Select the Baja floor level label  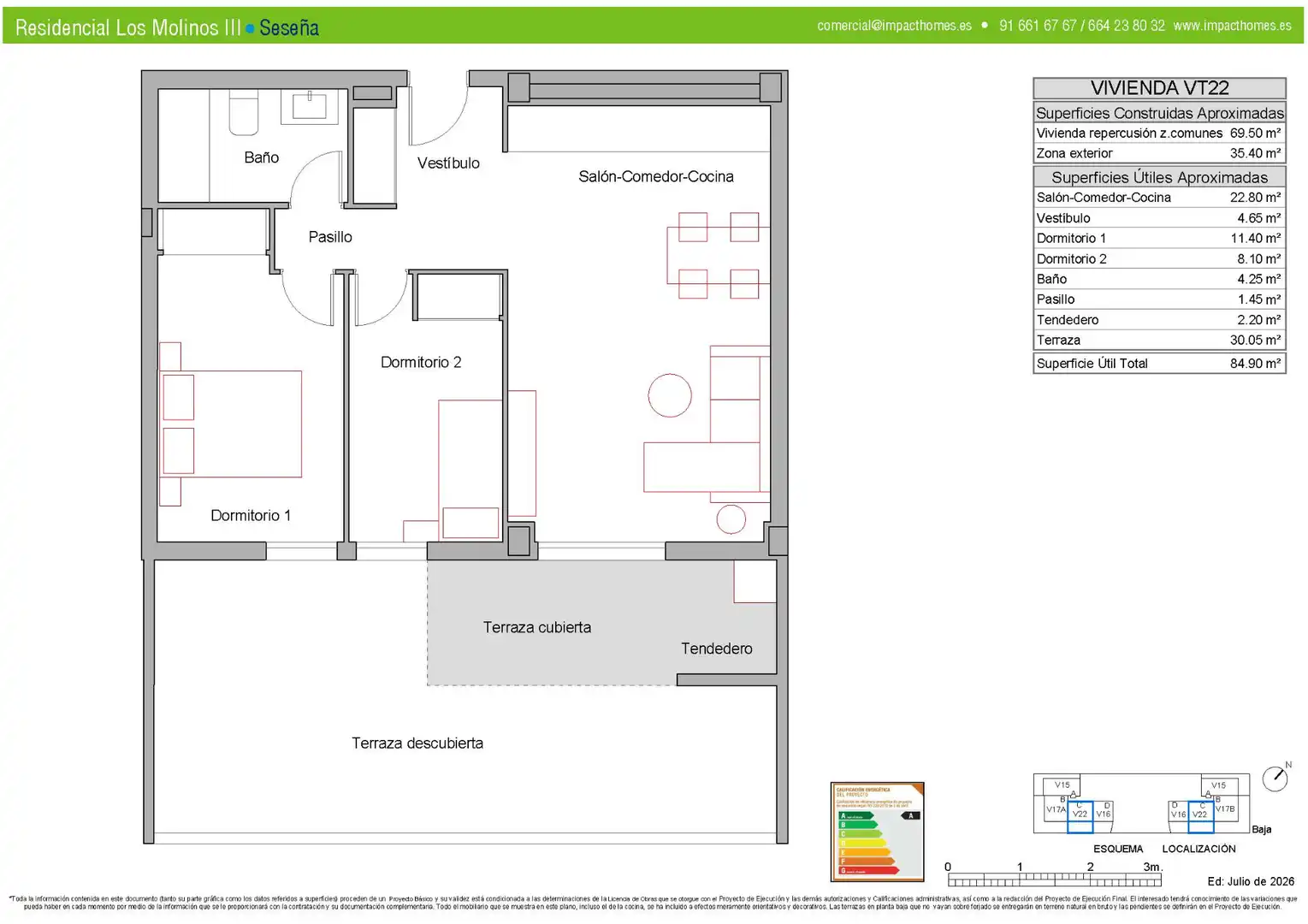coord(1262,830)
